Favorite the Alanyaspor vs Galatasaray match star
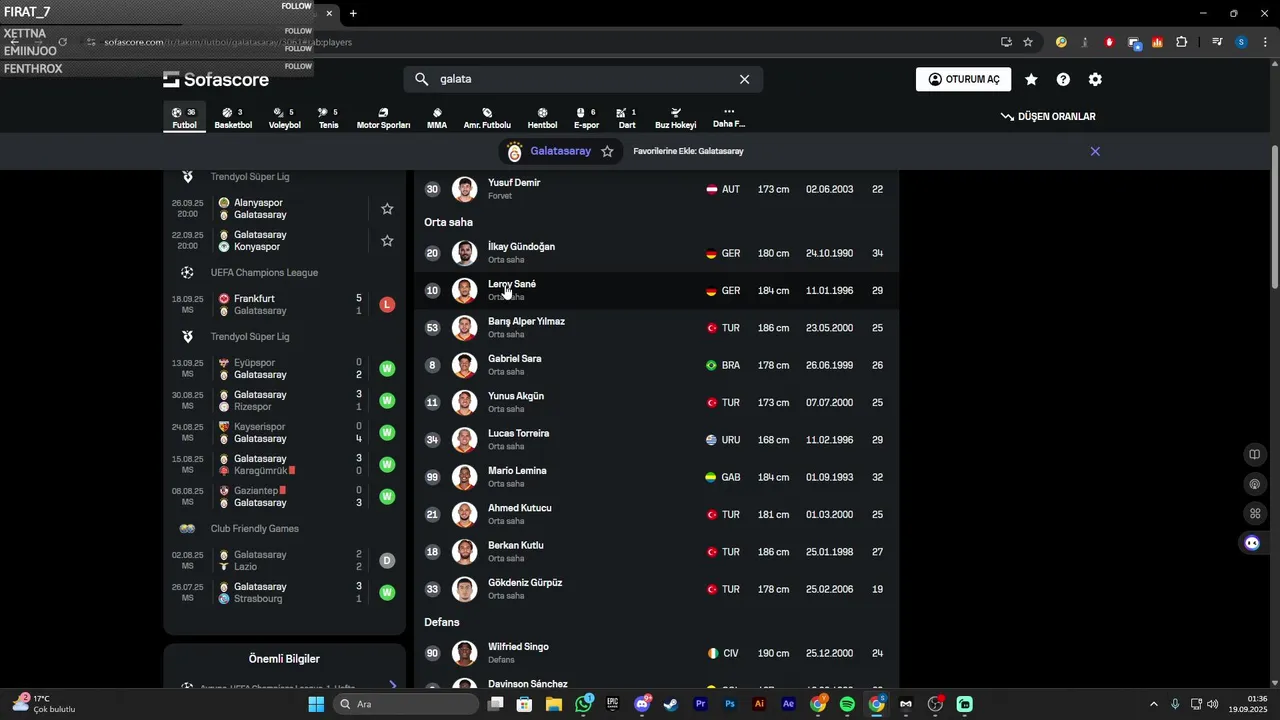This screenshot has width=1280, height=720. 387,209
